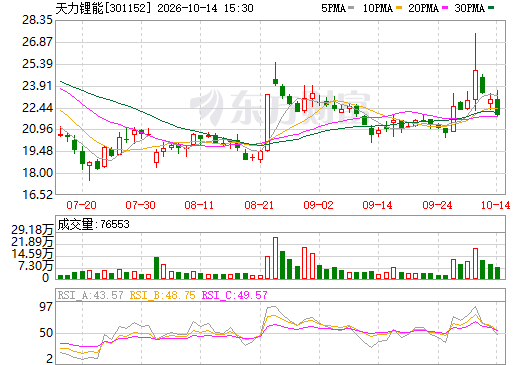Click the 97 RSI axis label
Screen dimensions: 520x365
[x=46, y=307]
